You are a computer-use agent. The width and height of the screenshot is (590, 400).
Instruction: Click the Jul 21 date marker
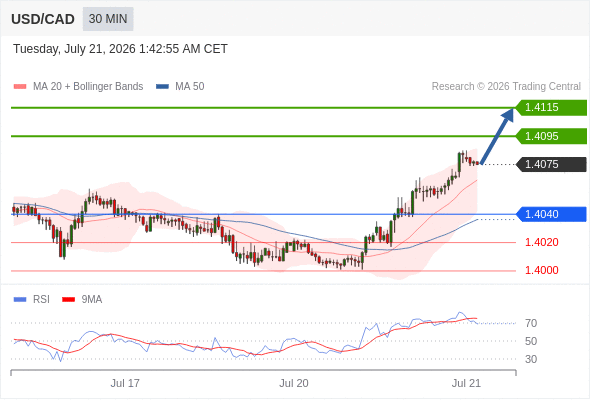(x=466, y=383)
